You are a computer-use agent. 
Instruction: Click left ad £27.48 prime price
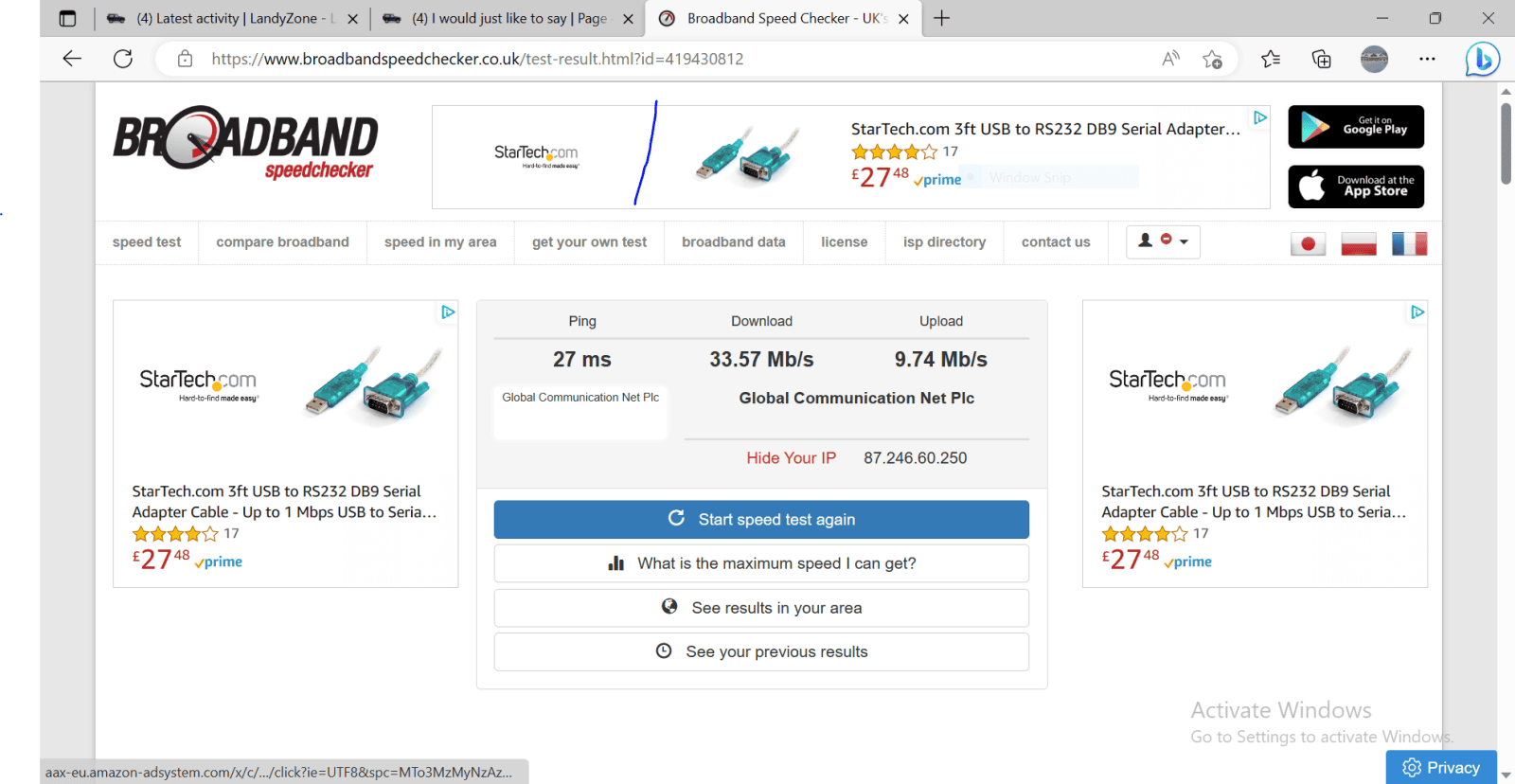point(187,559)
